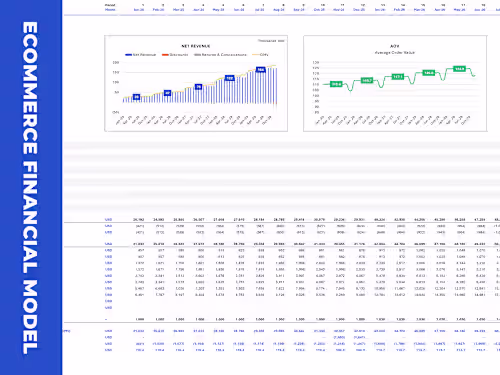
Task: Click the last blue data label on revenue chart
Action: 261,69
